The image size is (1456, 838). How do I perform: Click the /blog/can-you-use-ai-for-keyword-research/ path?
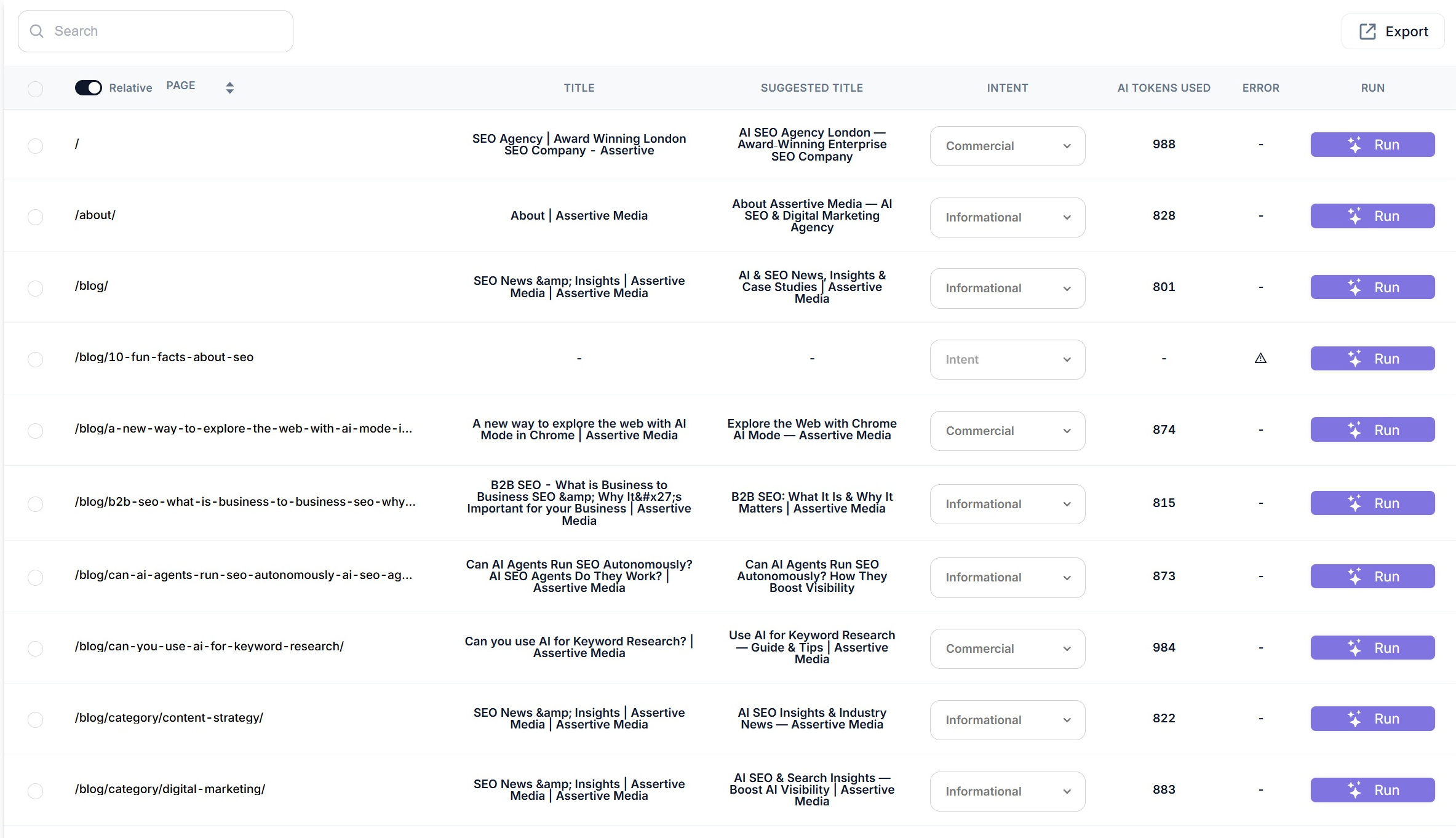(x=209, y=646)
